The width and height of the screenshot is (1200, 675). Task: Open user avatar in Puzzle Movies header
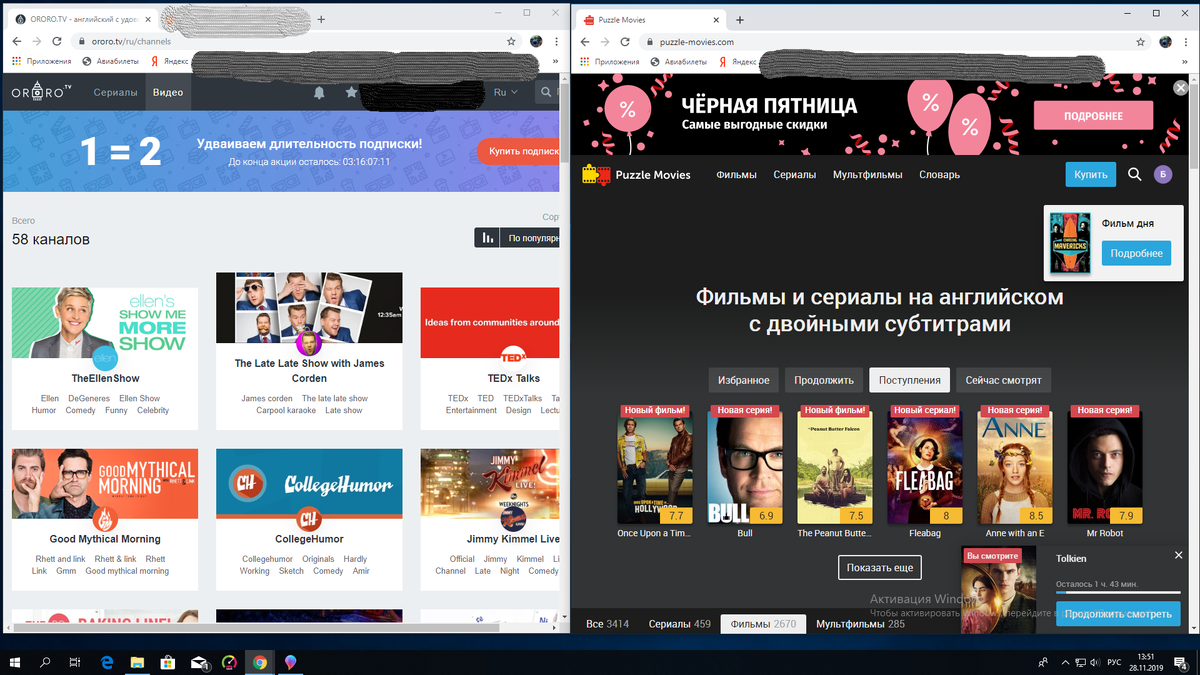point(1163,174)
